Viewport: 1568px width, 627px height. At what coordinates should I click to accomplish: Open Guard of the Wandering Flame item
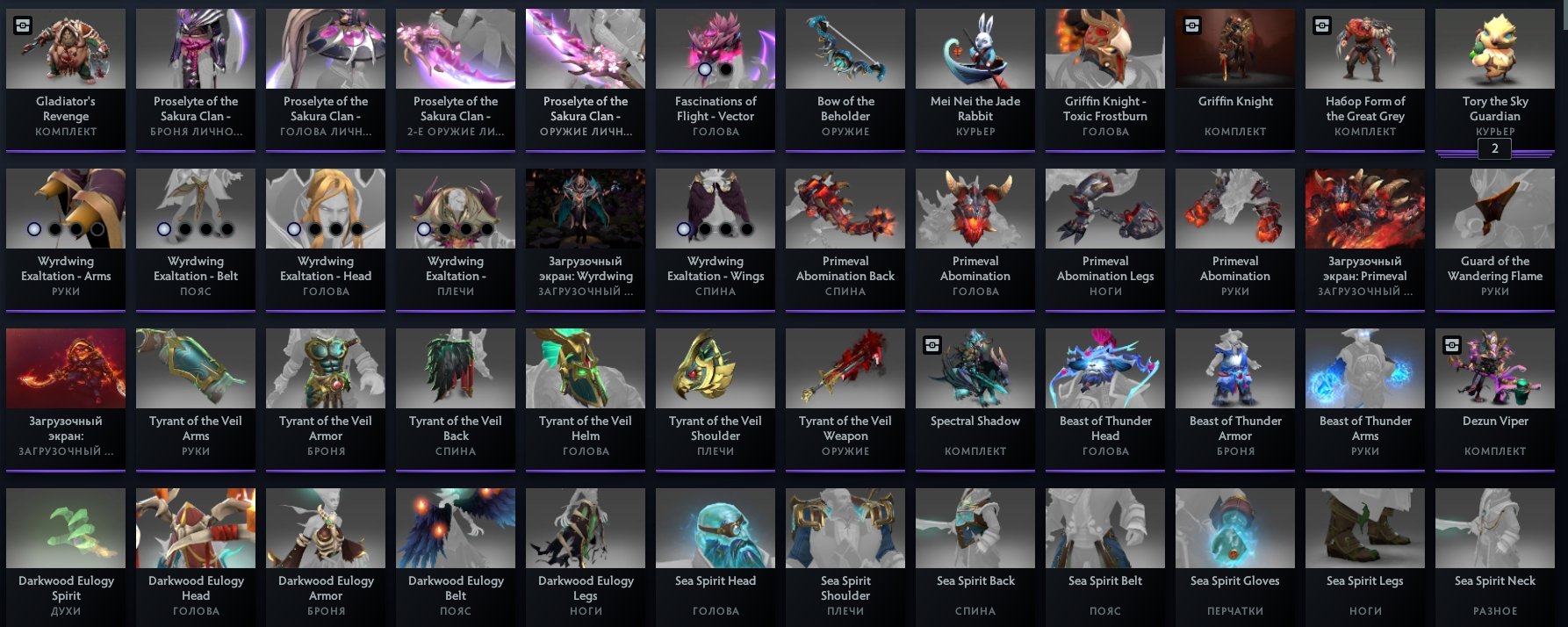[x=1495, y=239]
